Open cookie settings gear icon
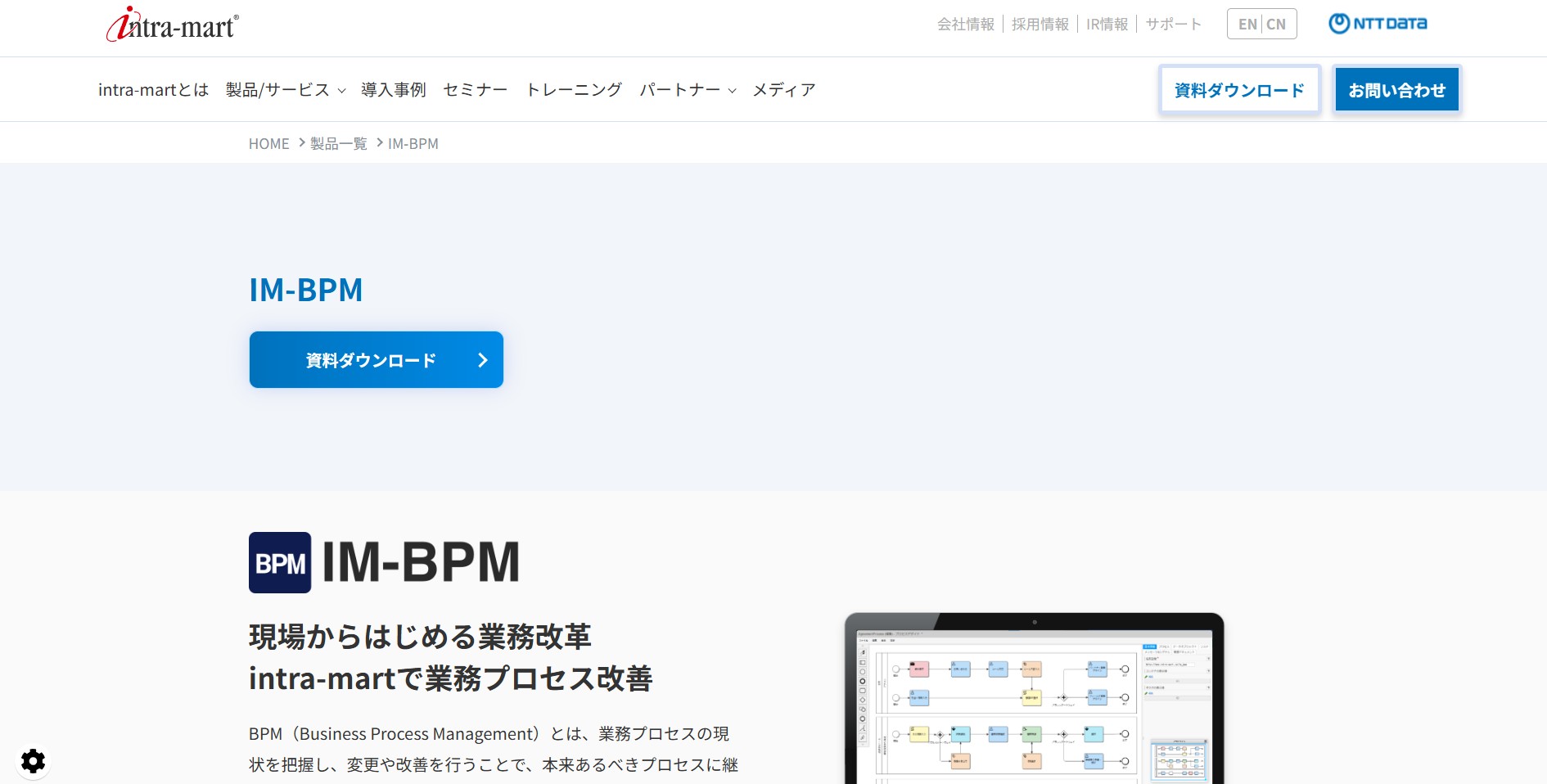1547x784 pixels. (33, 761)
